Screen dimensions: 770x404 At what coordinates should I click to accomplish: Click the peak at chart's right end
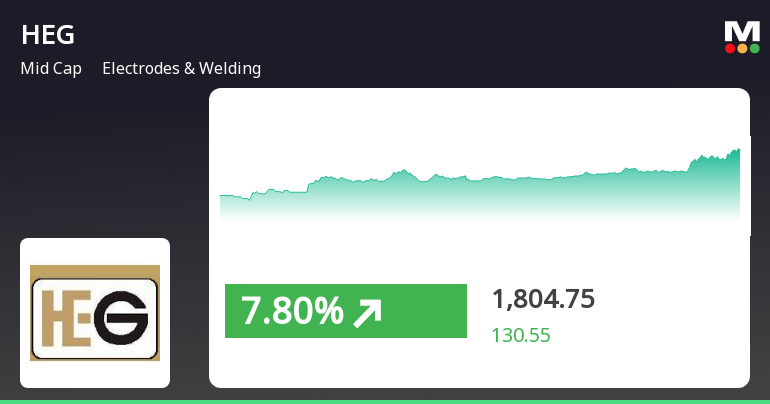coord(737,151)
